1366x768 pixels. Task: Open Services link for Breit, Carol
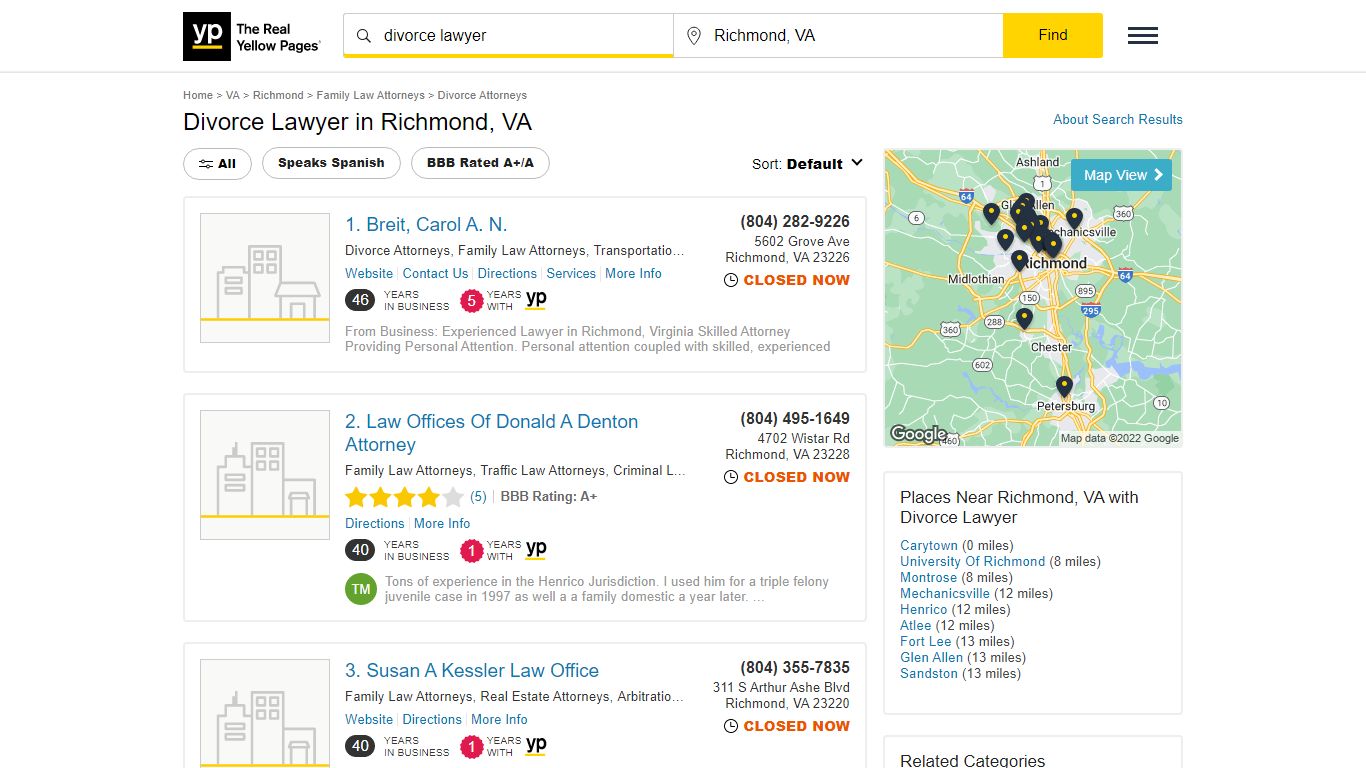(571, 273)
